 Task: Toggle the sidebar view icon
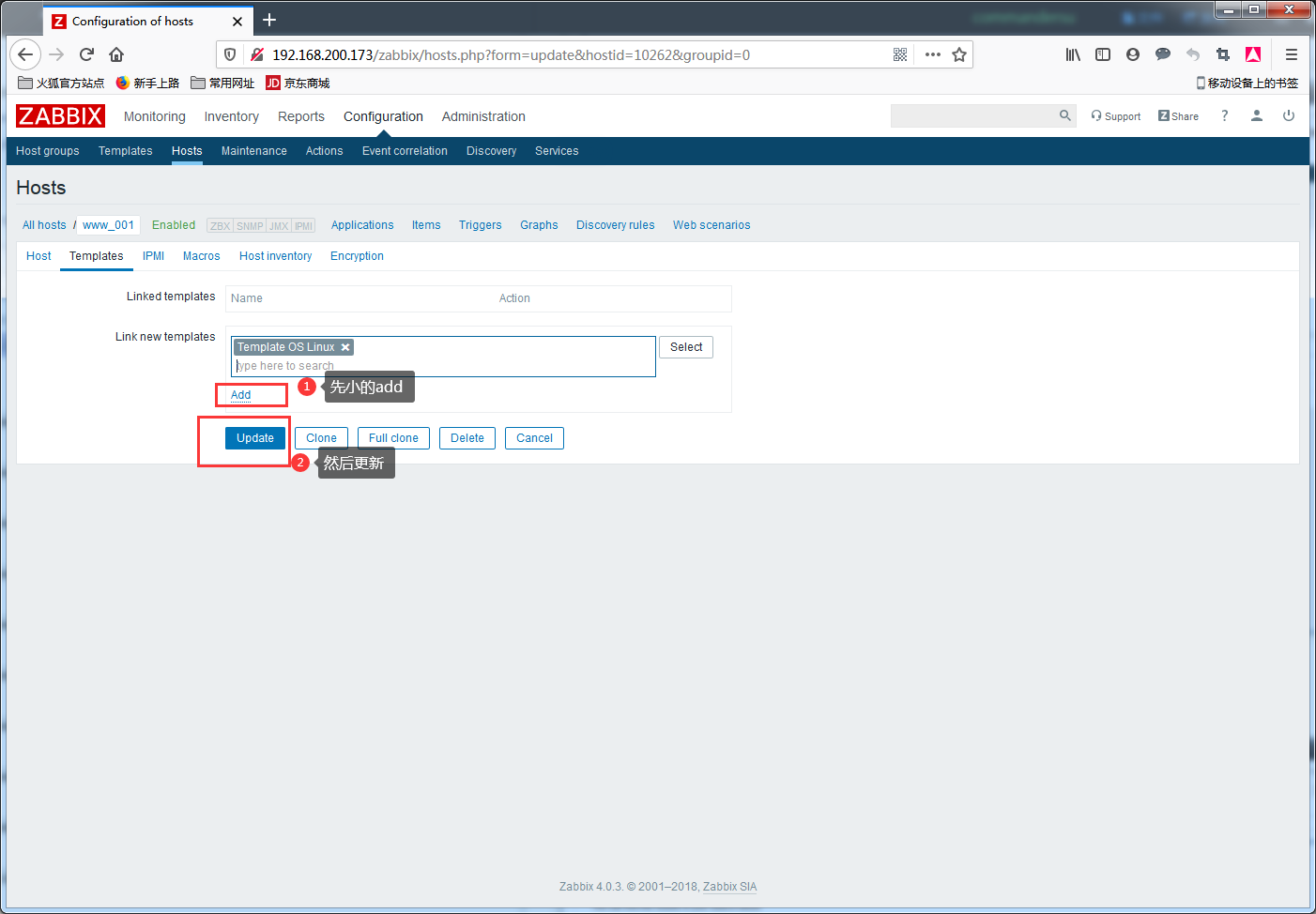1103,54
